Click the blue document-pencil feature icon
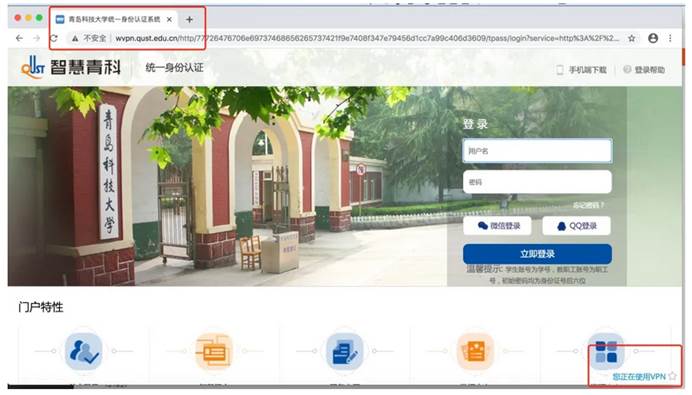 pos(345,351)
